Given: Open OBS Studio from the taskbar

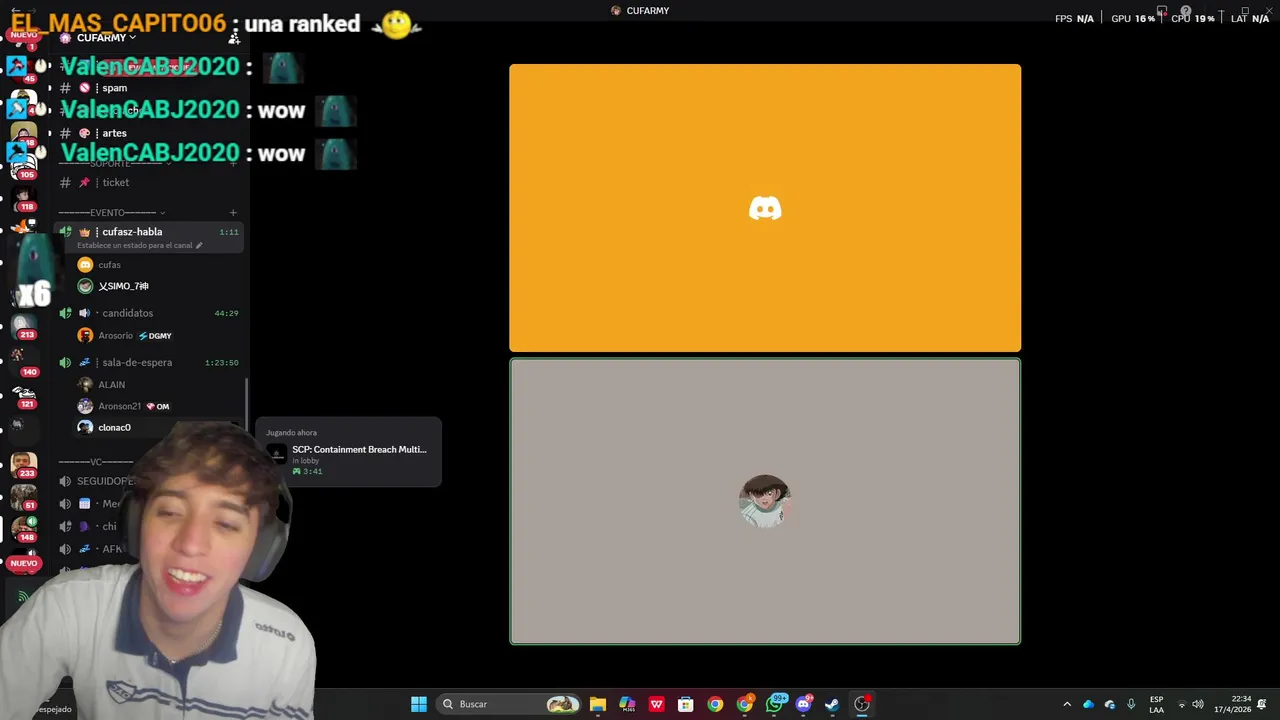Looking at the screenshot, I should [862, 704].
